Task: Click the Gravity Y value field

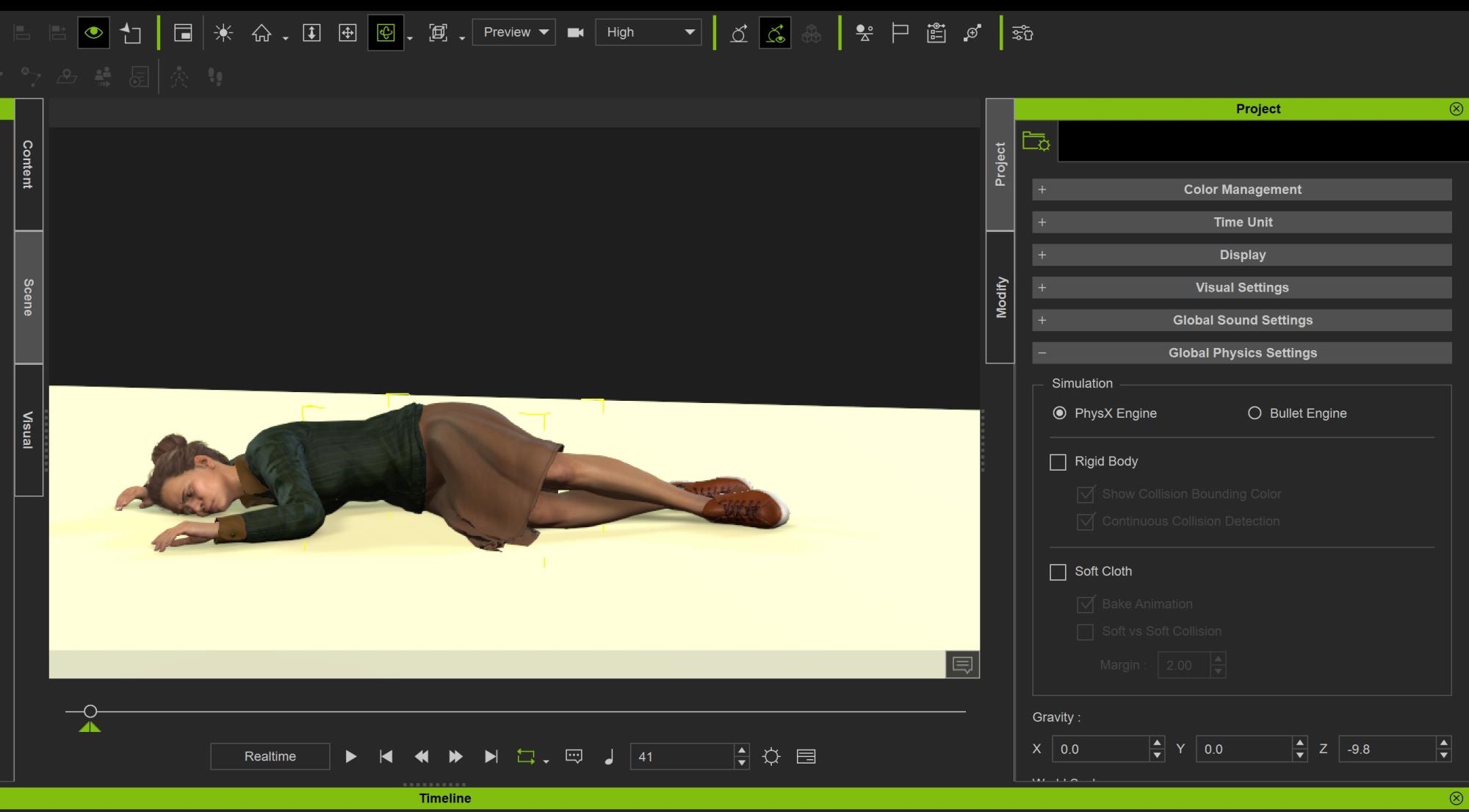Action: pyautogui.click(x=1244, y=749)
